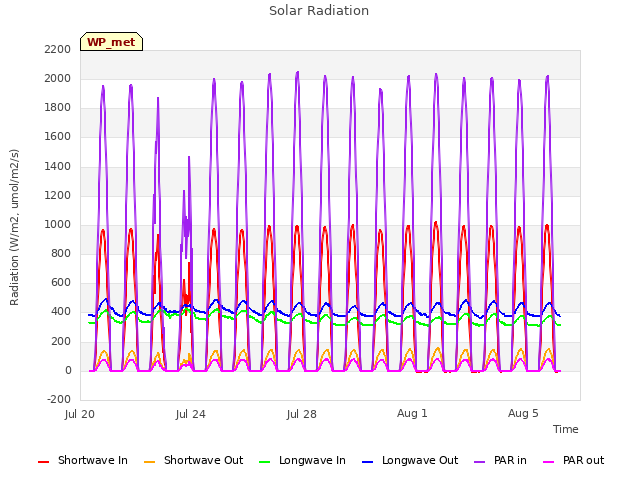Click the 2200 y-axis tick label
The height and width of the screenshot is (480, 640).
pos(58,49)
